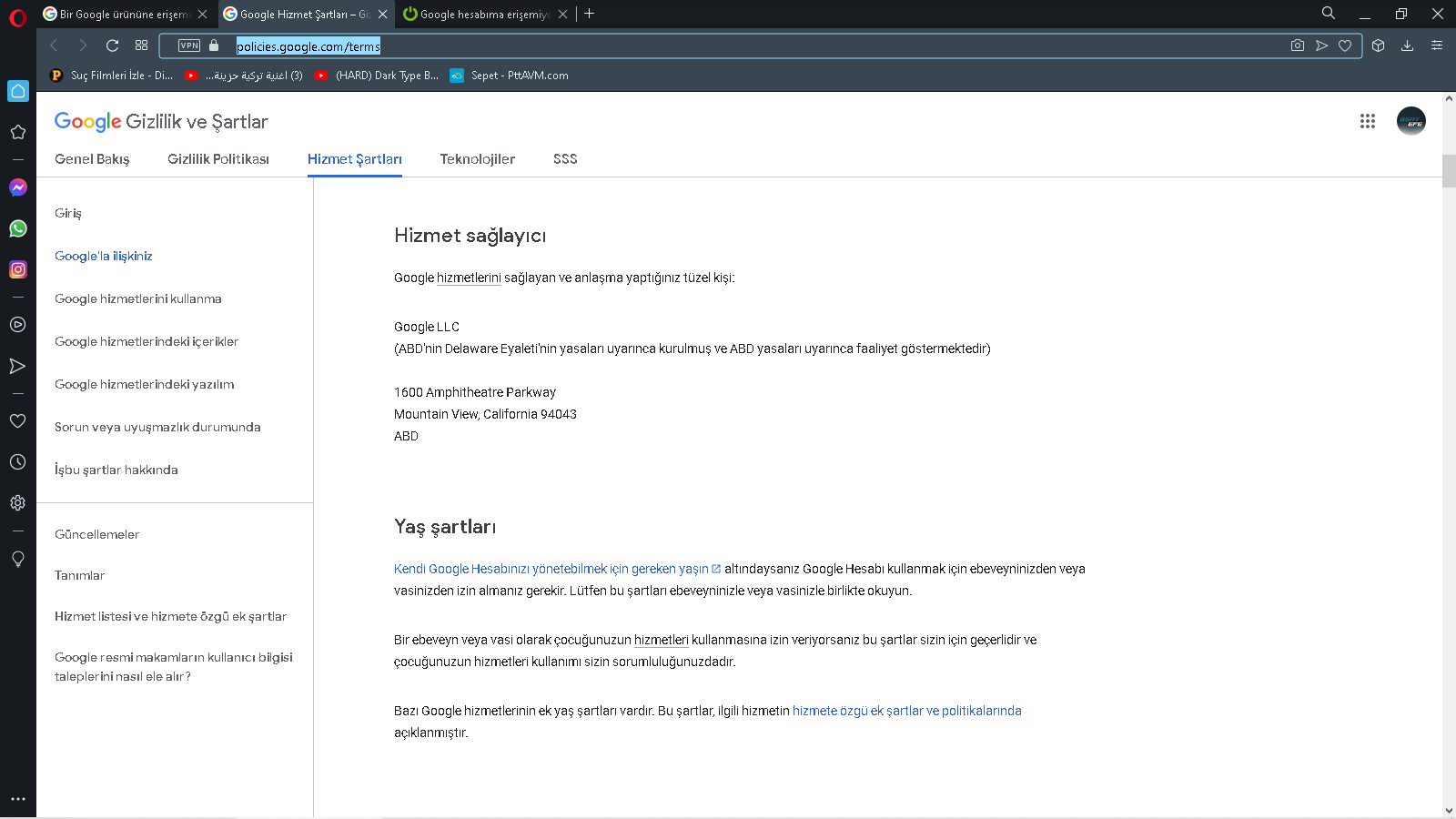
Task: Go forward to the next page
Action: coord(83,45)
